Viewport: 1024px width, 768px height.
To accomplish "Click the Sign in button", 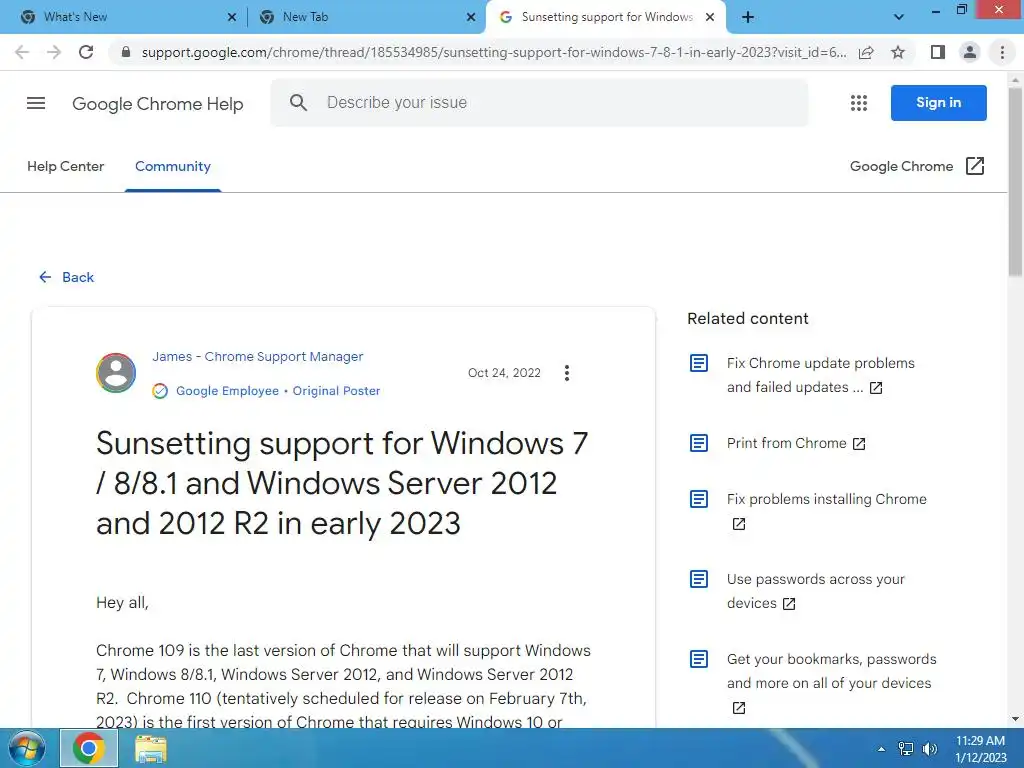I will (x=938, y=103).
